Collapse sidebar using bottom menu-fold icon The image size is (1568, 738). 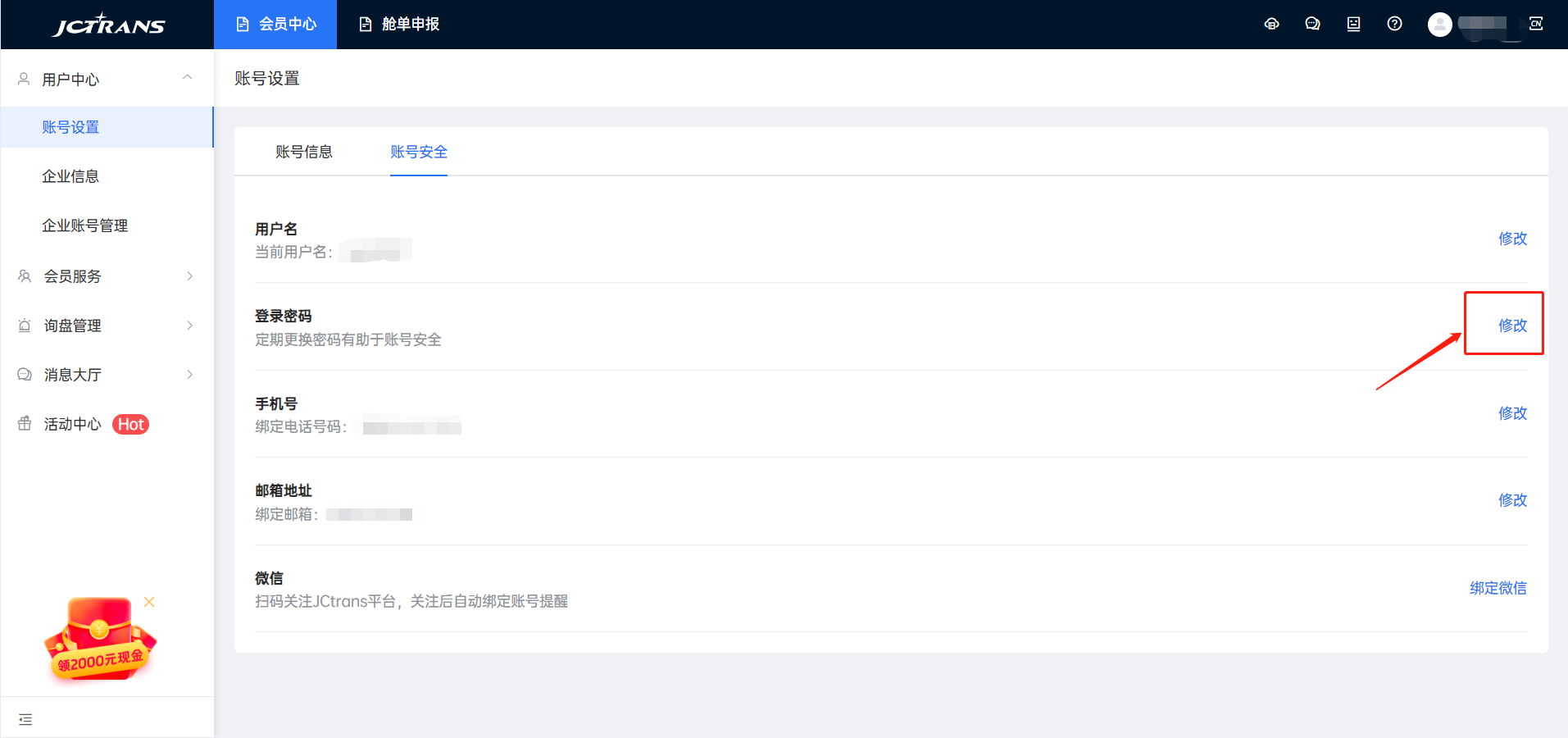25,719
